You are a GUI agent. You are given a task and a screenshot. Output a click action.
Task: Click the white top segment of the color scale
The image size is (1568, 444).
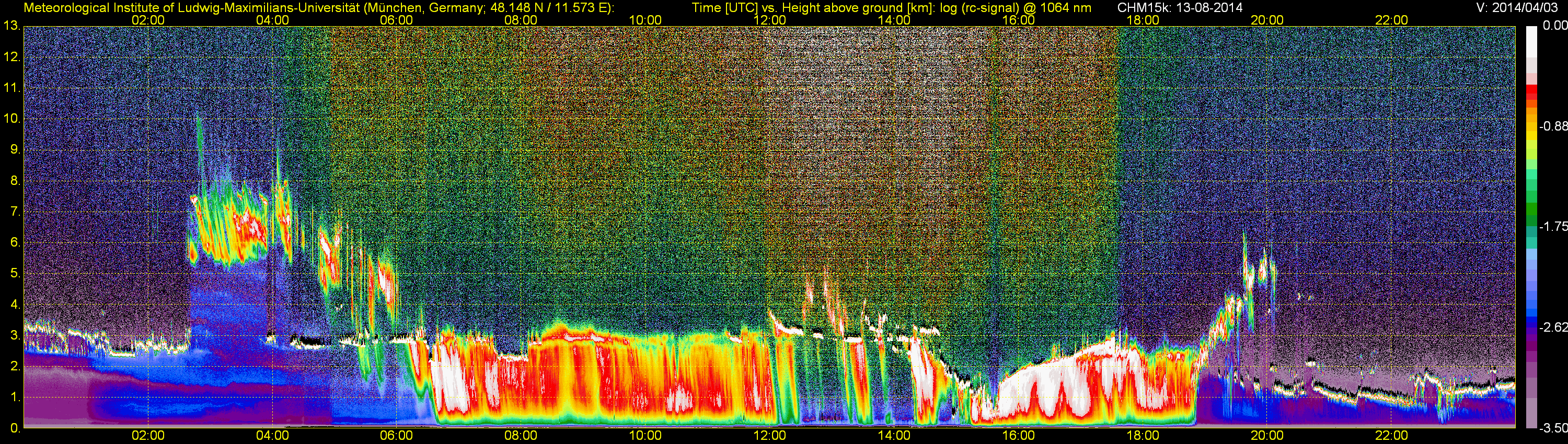pos(1531,41)
